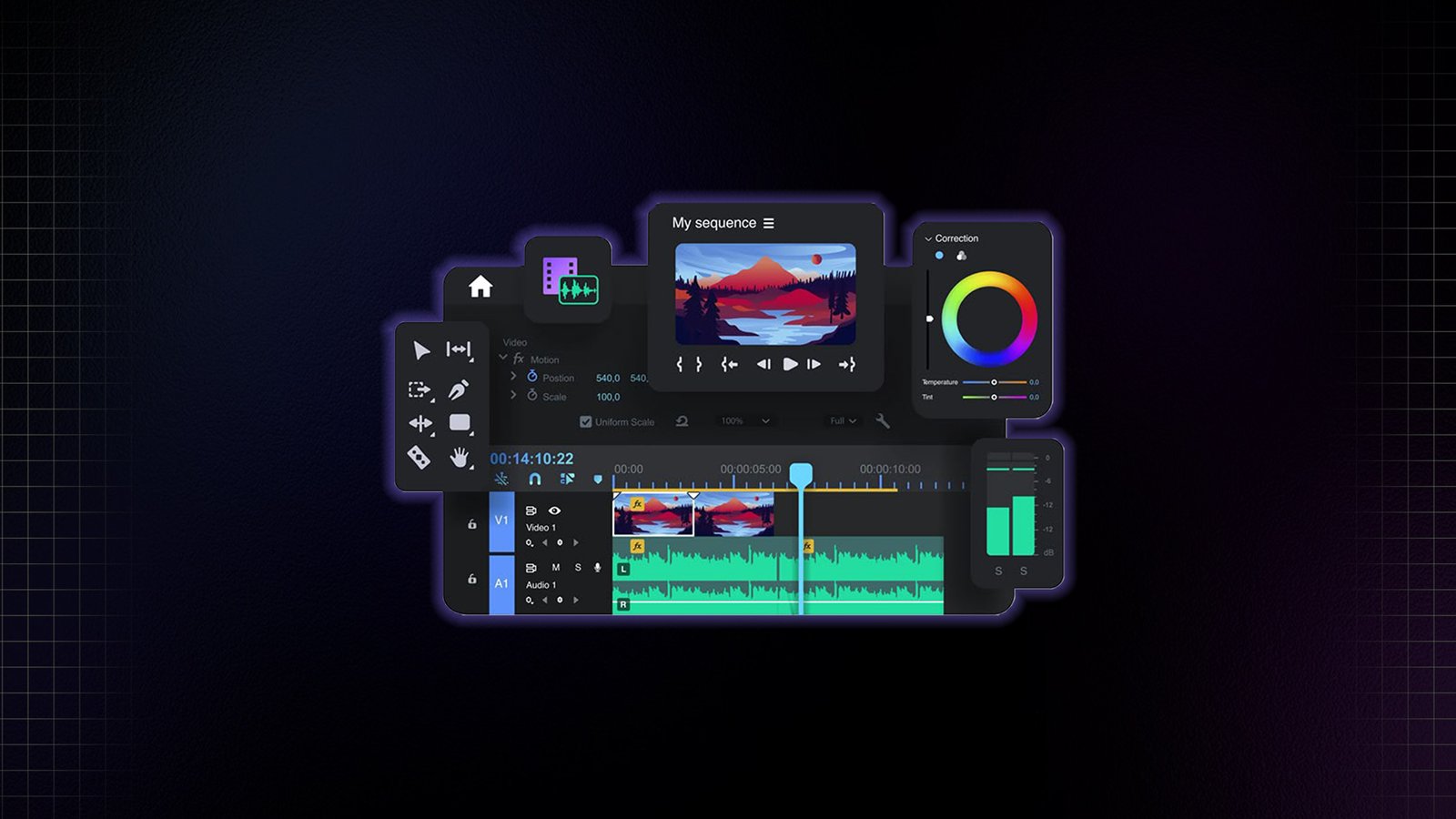Image resolution: width=1456 pixels, height=819 pixels.
Task: Target track V1 header
Action: 501,521
